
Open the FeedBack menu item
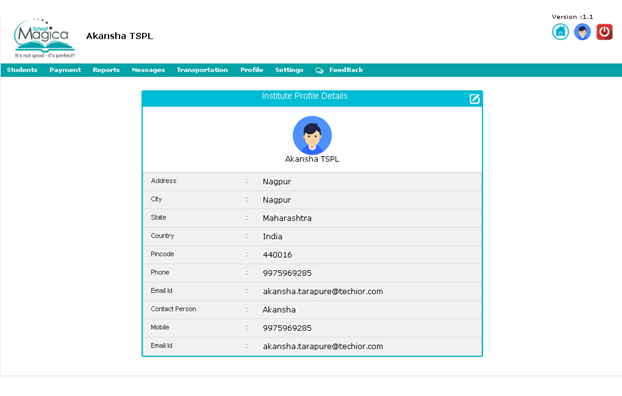(346, 70)
